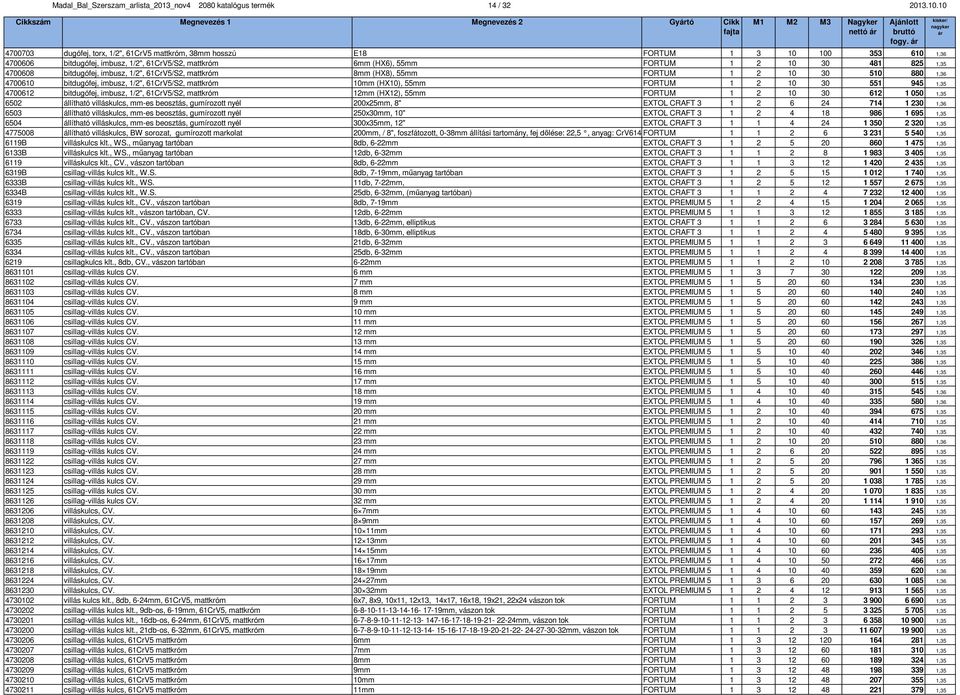Select the net price "11 607"
The image size is (960, 695).
[871, 630]
